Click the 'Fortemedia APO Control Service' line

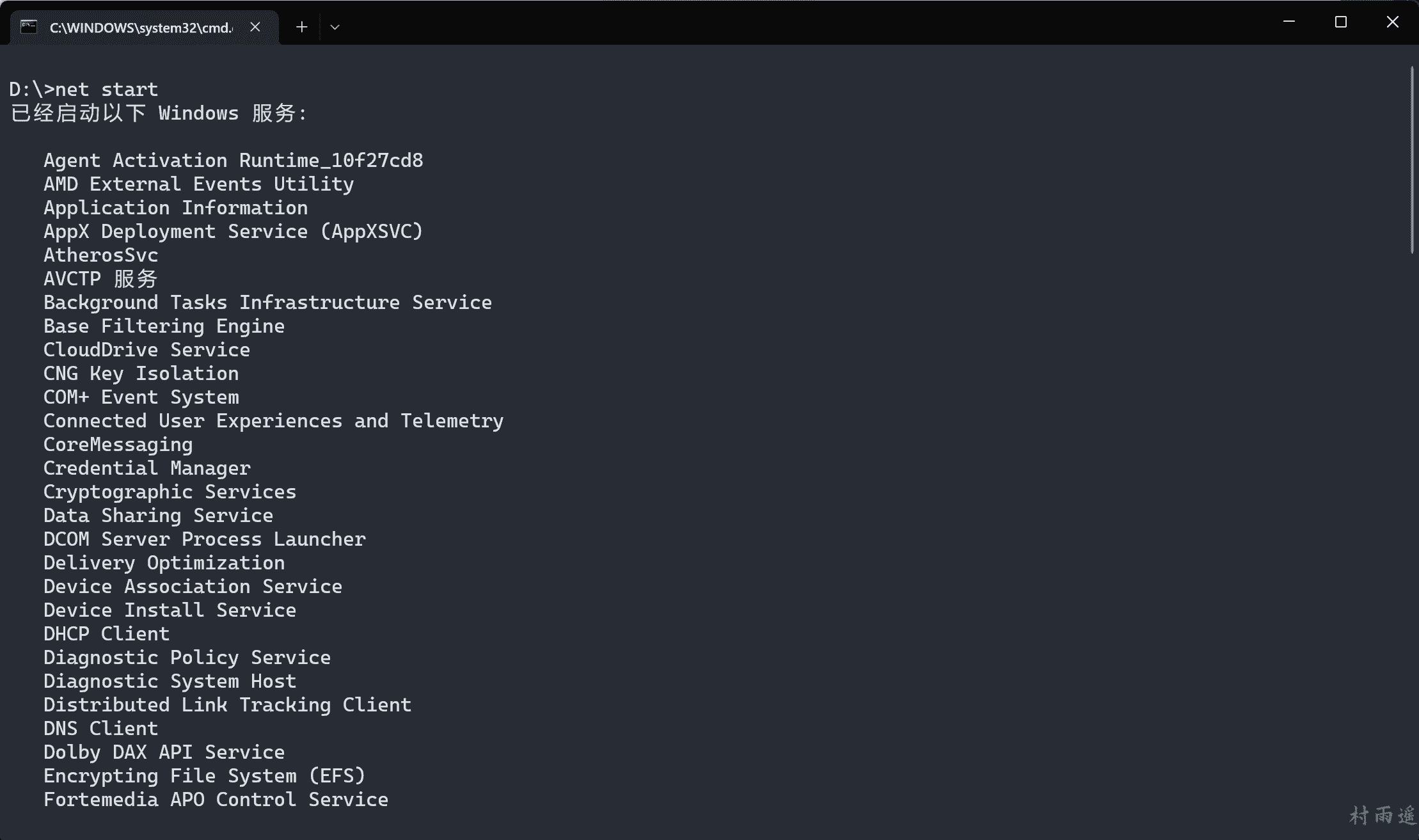(x=216, y=800)
